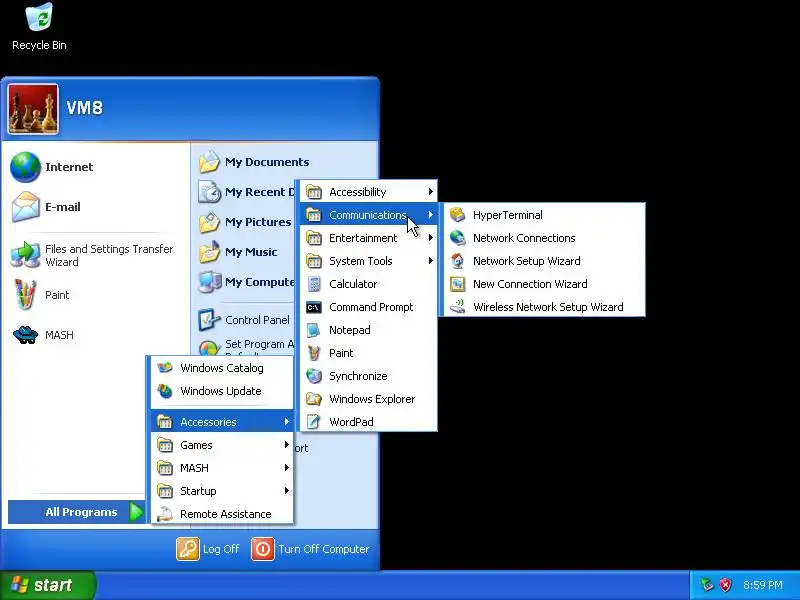This screenshot has width=800, height=600.
Task: Expand Games submenu arrow
Action: coord(286,445)
